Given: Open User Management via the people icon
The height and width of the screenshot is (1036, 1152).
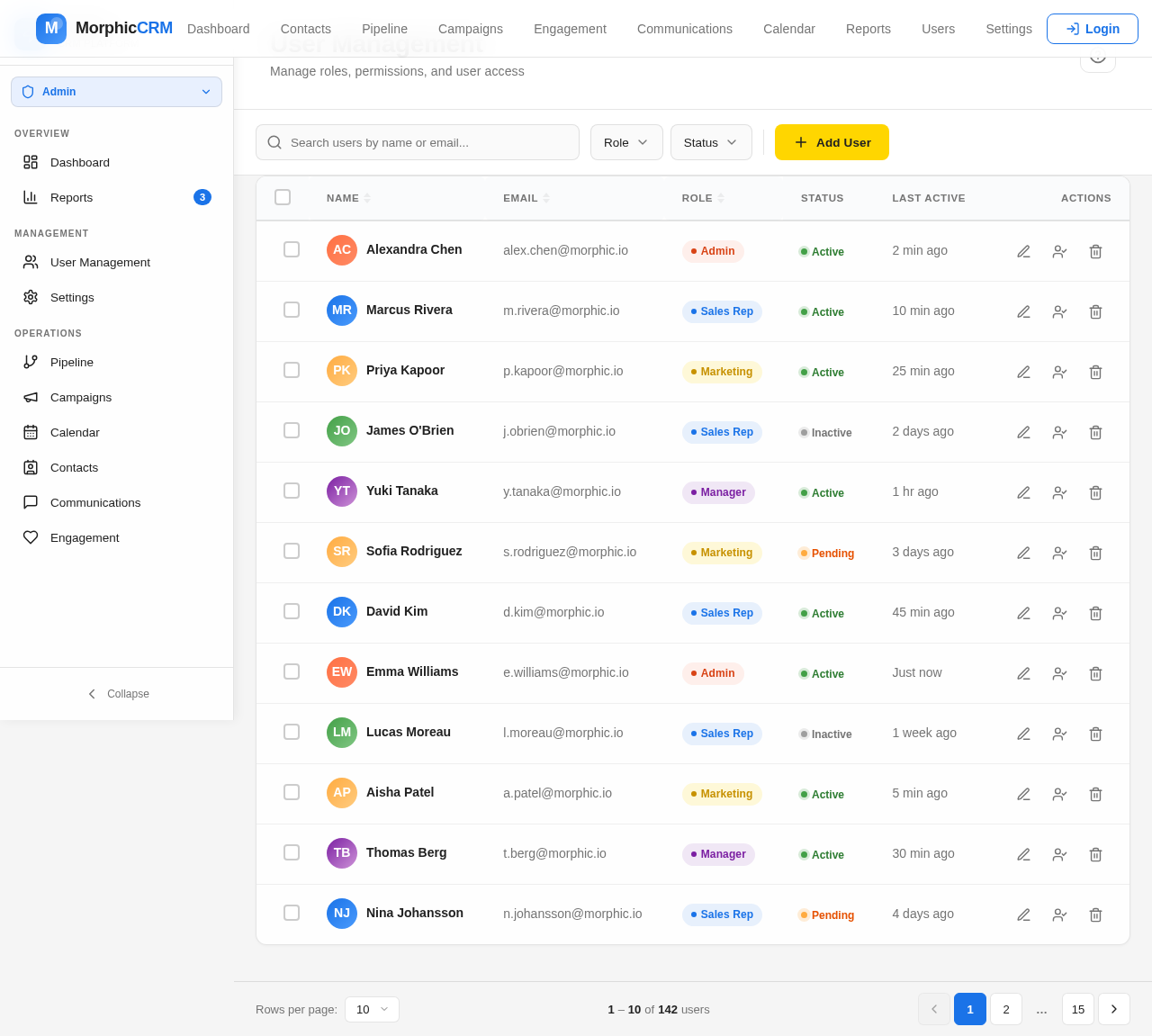Looking at the screenshot, I should point(31,262).
